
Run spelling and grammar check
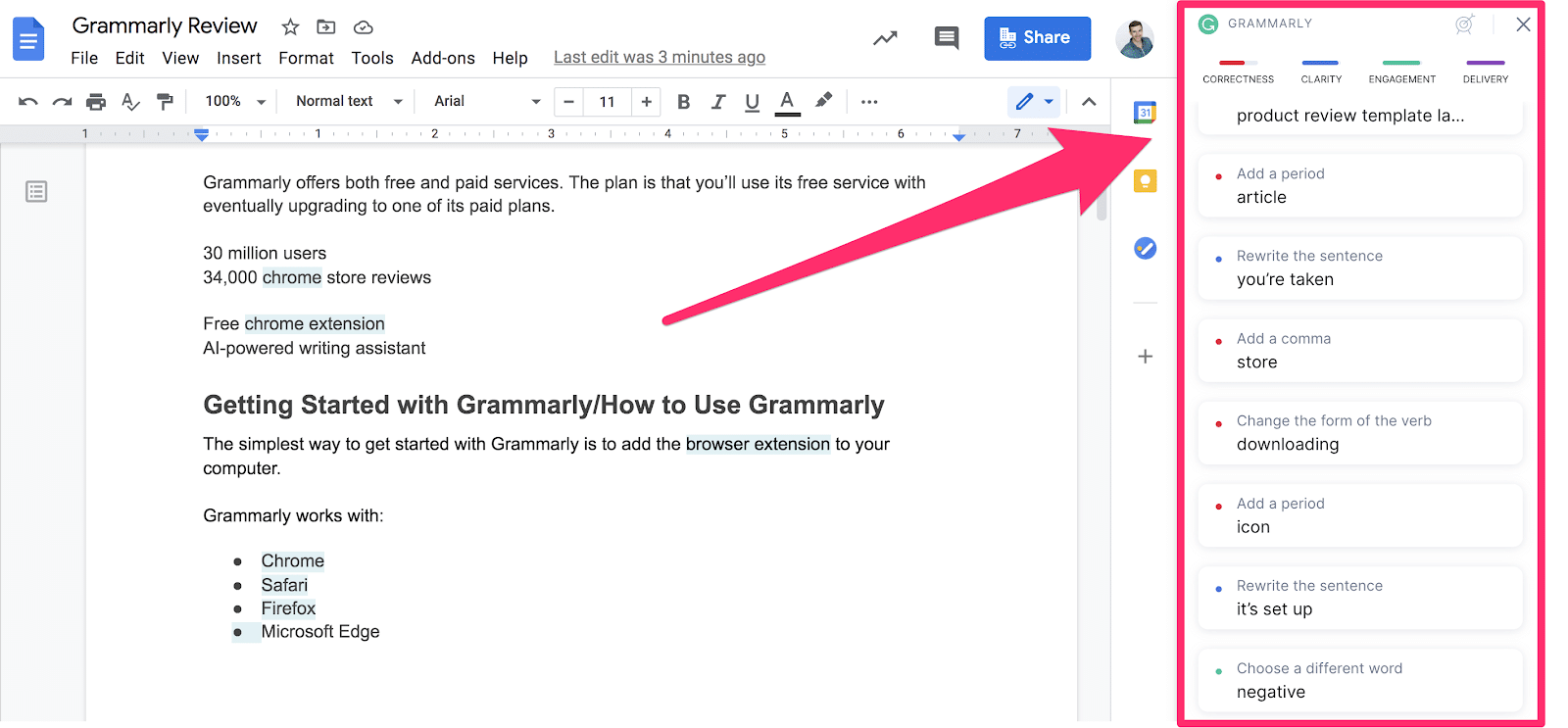click(x=130, y=101)
